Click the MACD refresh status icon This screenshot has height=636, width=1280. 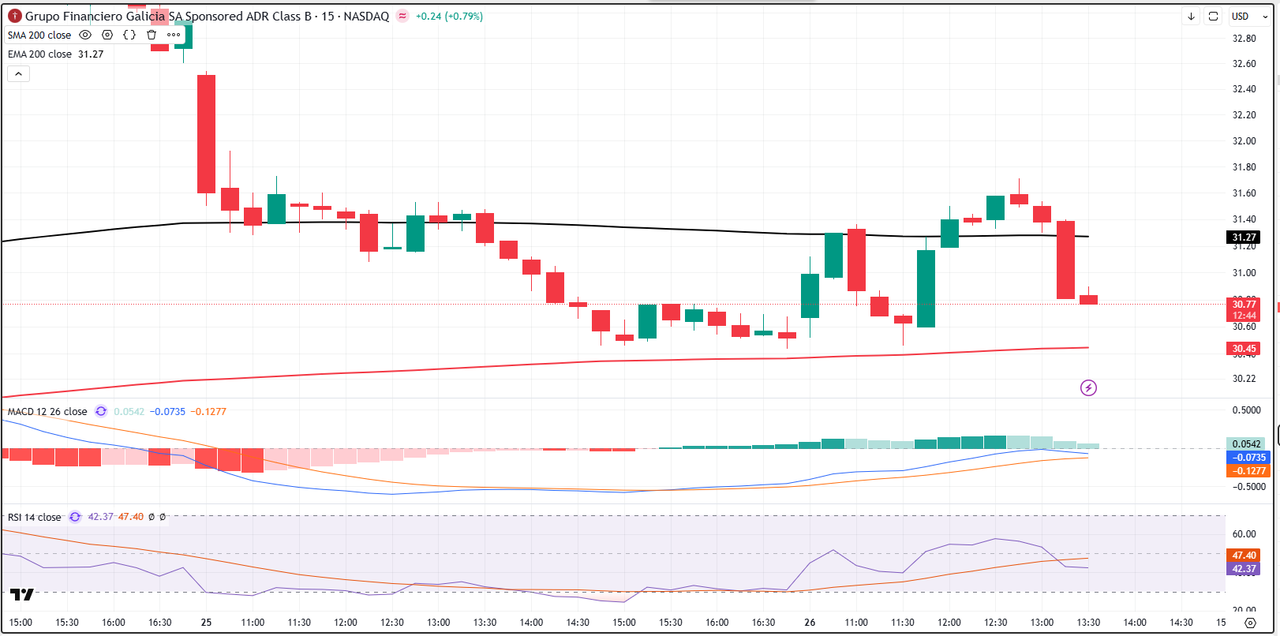coord(100,411)
